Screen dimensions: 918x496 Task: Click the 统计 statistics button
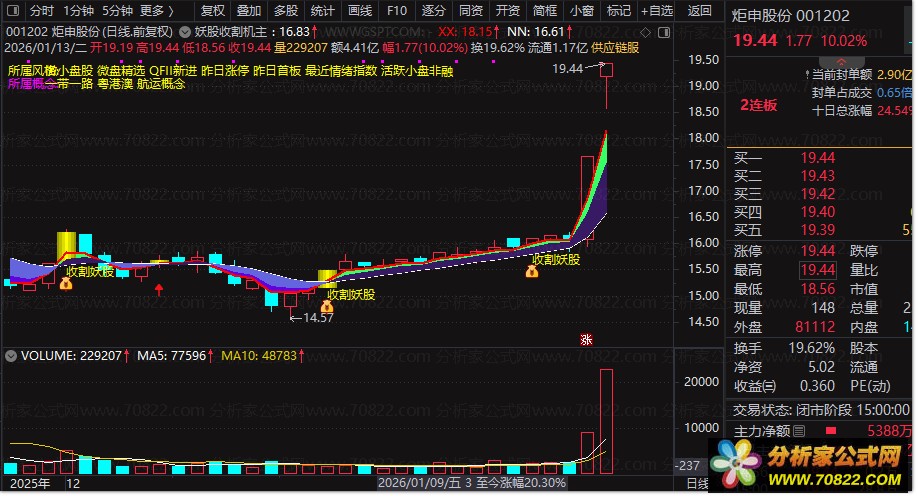[x=323, y=11]
